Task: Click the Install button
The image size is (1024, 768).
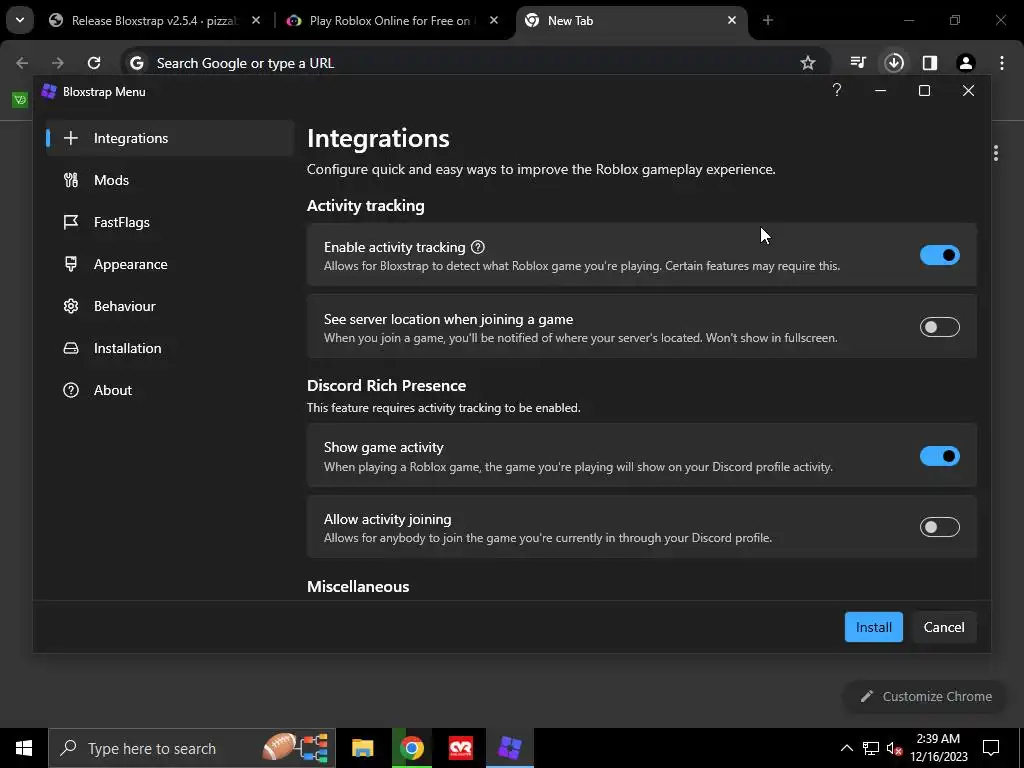Action: coord(873,627)
